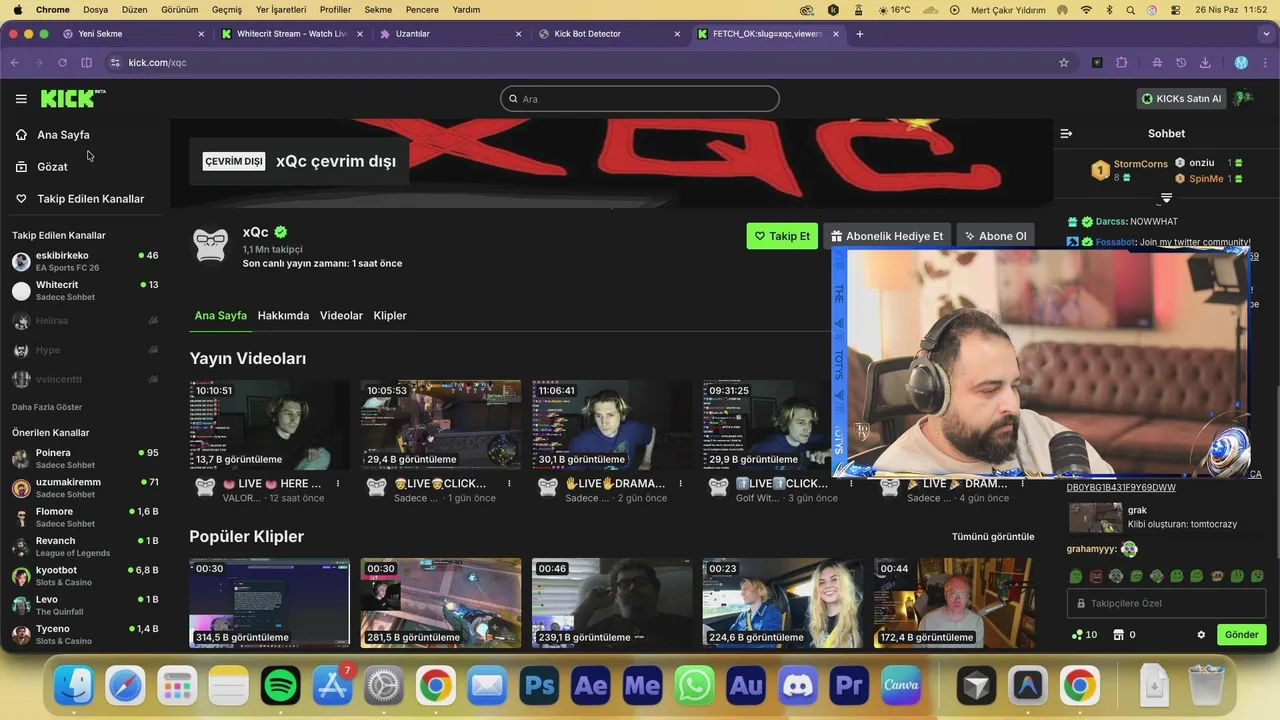This screenshot has width=1280, height=720.
Task: Open the chat shop icon showing 0
Action: tap(1124, 635)
